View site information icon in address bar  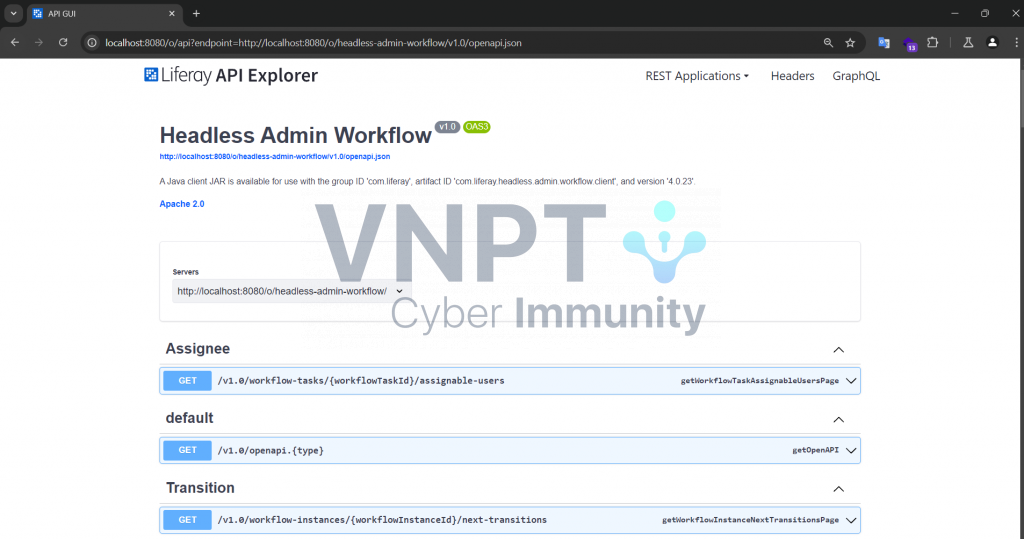point(92,43)
